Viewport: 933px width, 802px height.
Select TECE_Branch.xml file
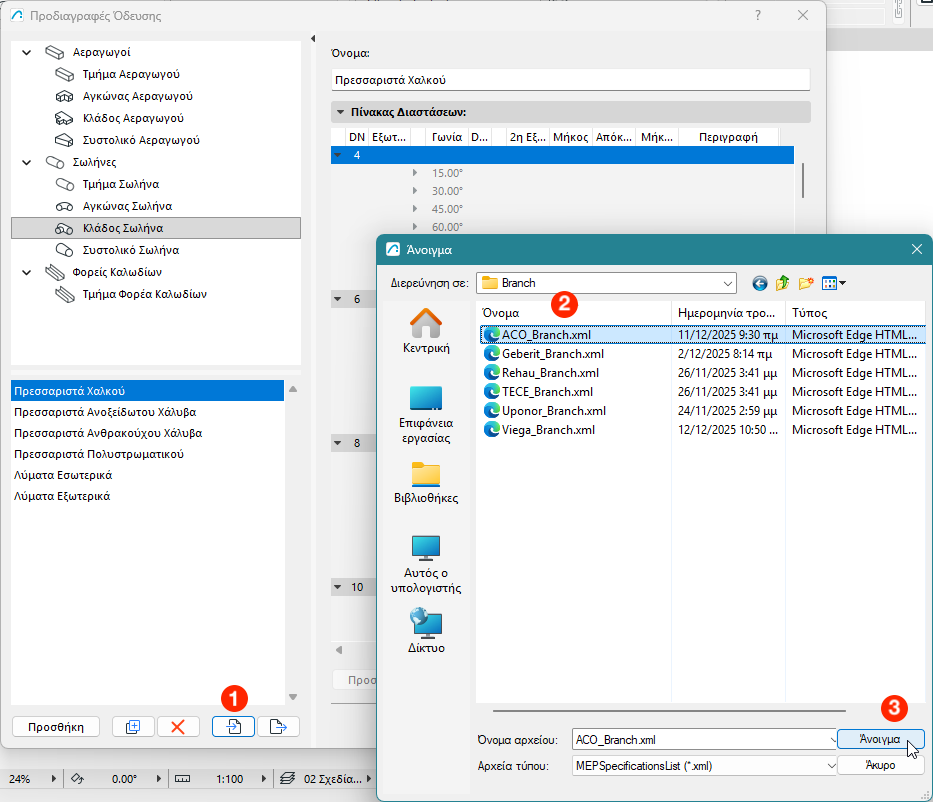547,391
